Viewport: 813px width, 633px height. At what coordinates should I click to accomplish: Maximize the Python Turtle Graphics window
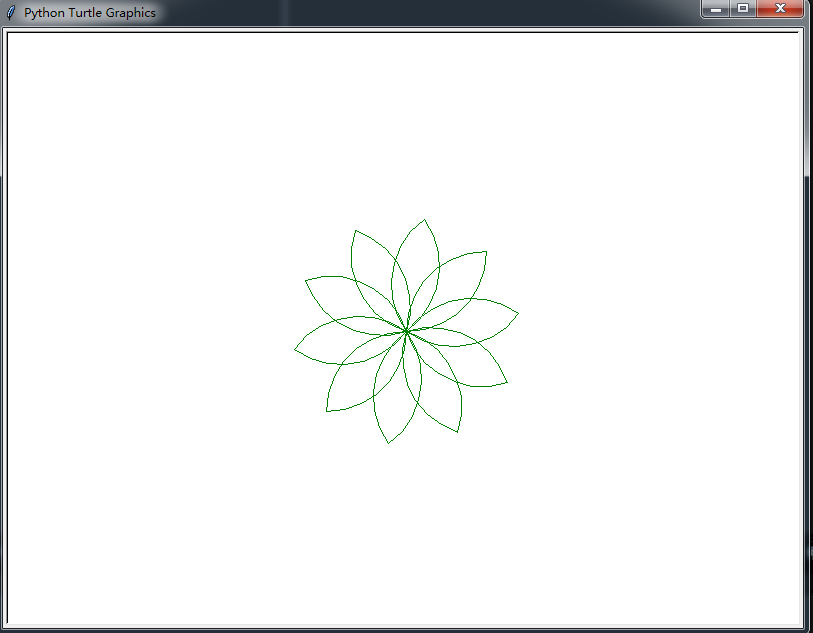(743, 8)
